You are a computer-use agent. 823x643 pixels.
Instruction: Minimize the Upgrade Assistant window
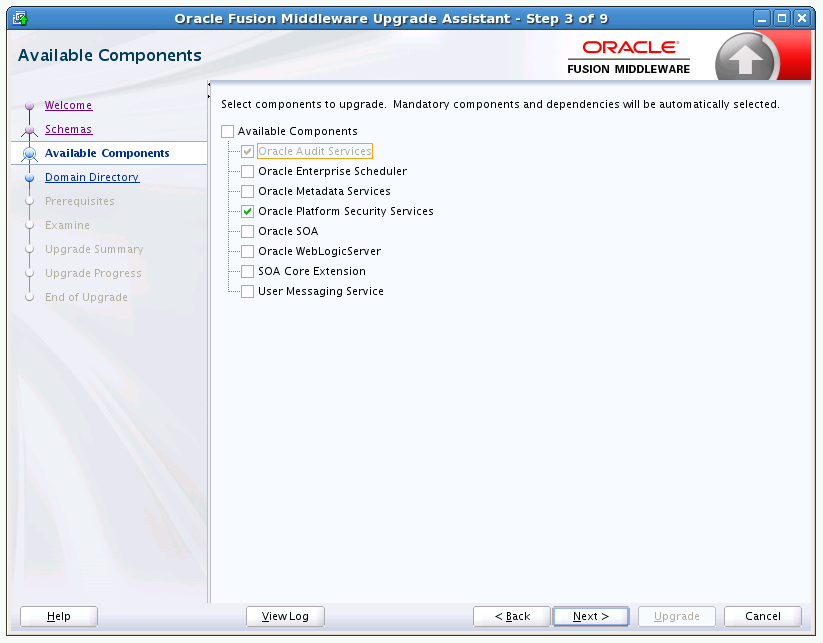click(x=762, y=18)
